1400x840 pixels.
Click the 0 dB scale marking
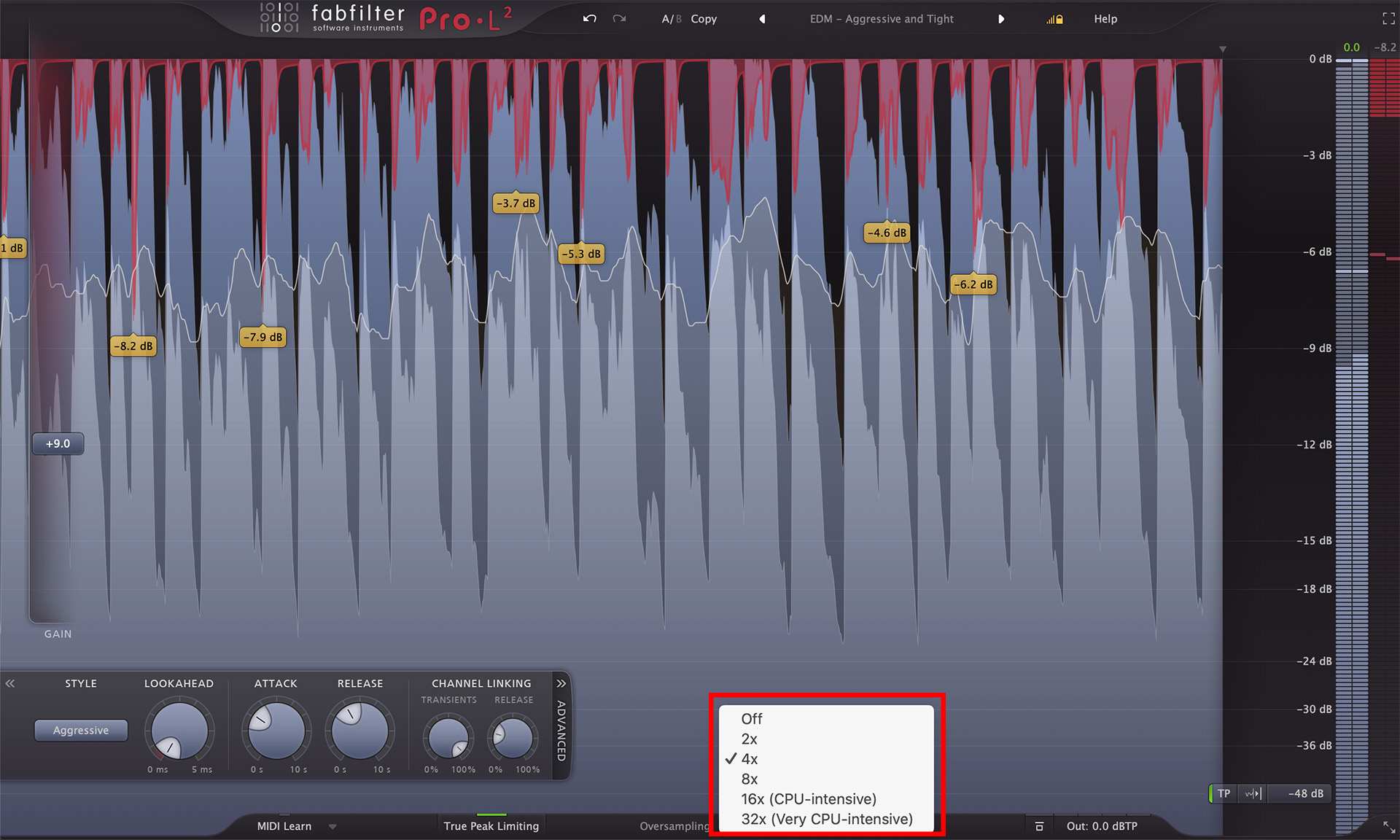pyautogui.click(x=1320, y=59)
